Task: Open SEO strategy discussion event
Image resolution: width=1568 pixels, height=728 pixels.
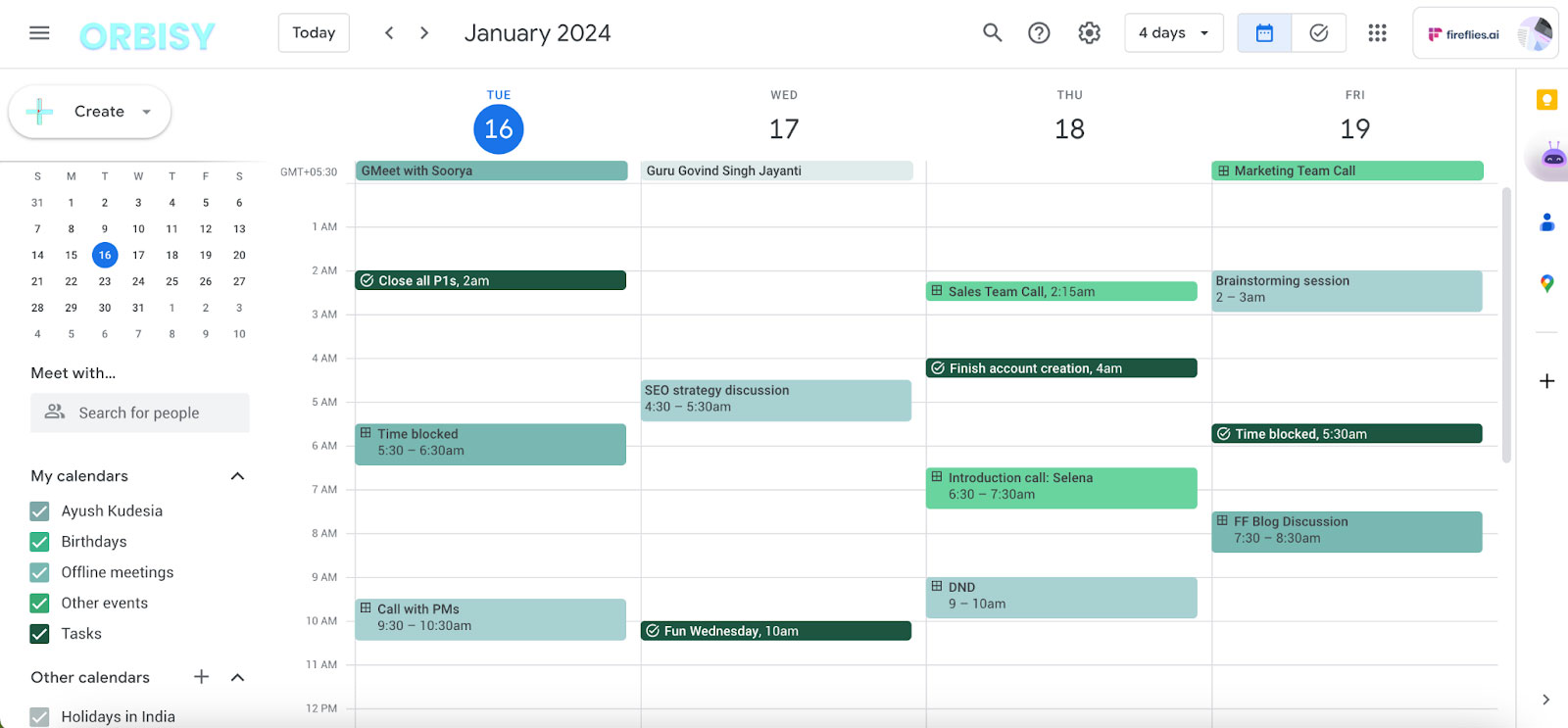Action: point(776,401)
